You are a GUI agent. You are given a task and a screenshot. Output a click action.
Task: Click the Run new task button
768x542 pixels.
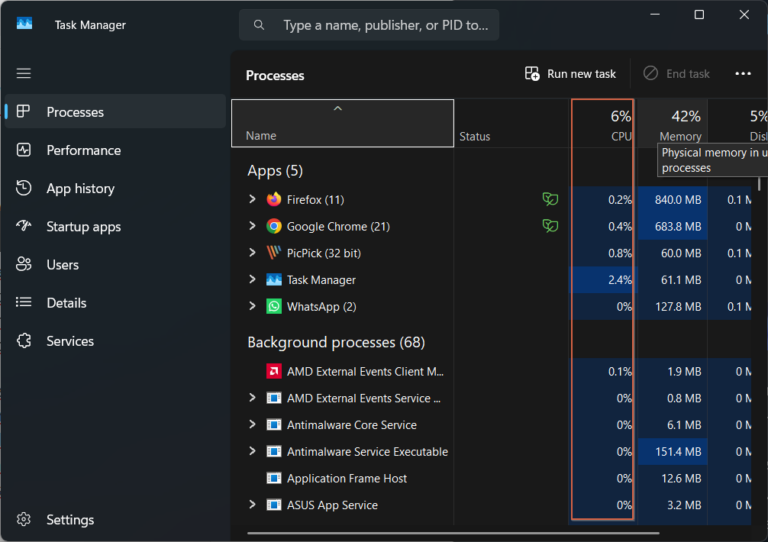pyautogui.click(x=570, y=74)
